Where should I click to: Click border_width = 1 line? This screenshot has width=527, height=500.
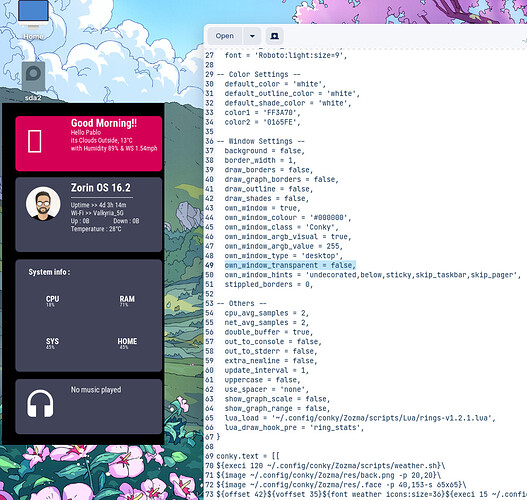(x=260, y=160)
